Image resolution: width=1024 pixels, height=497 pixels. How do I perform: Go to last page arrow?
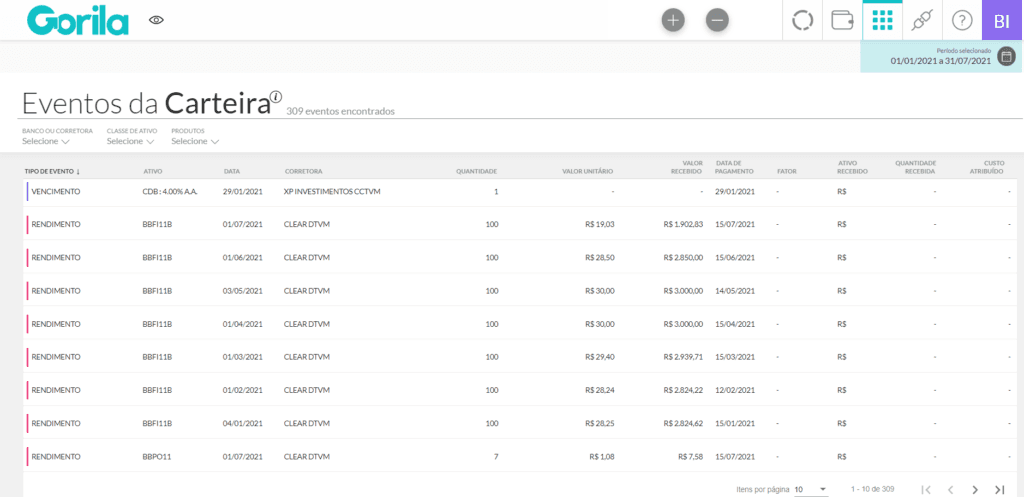[999, 489]
